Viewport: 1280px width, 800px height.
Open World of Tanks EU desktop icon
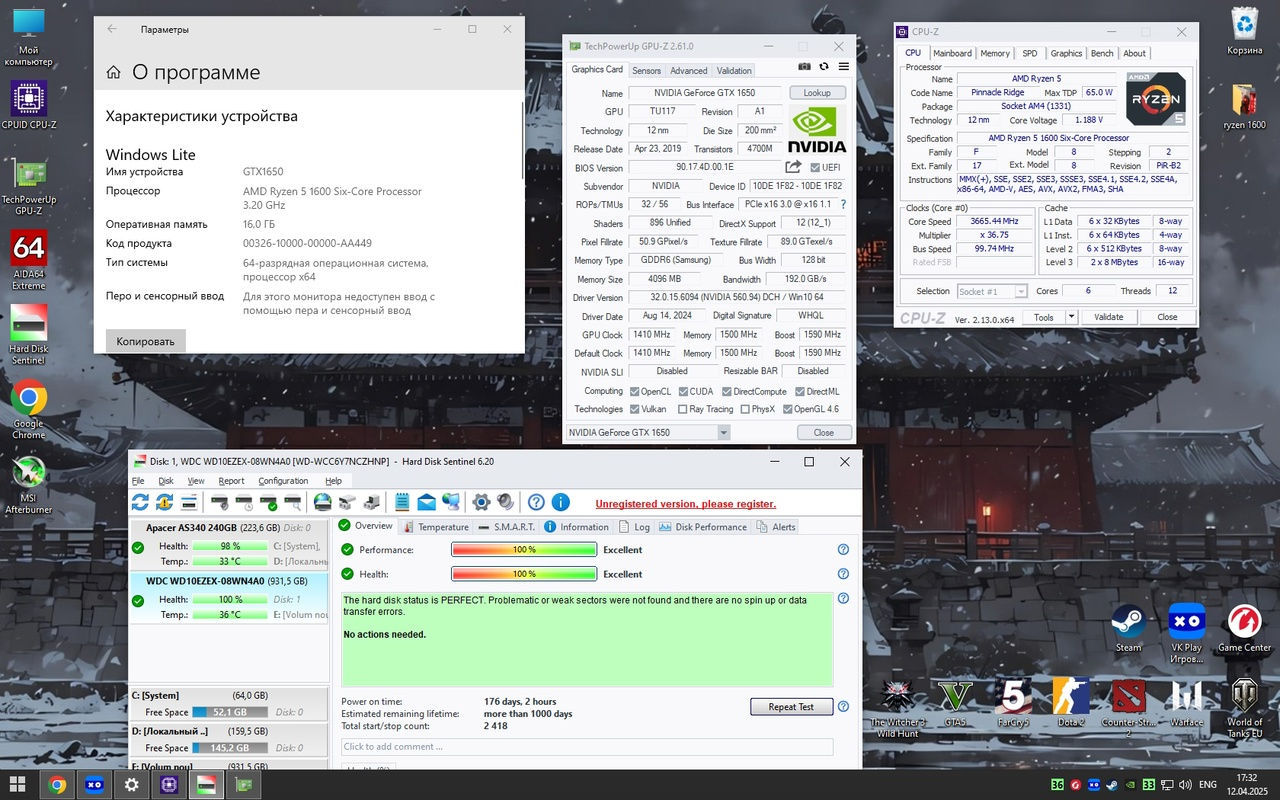(x=1244, y=708)
